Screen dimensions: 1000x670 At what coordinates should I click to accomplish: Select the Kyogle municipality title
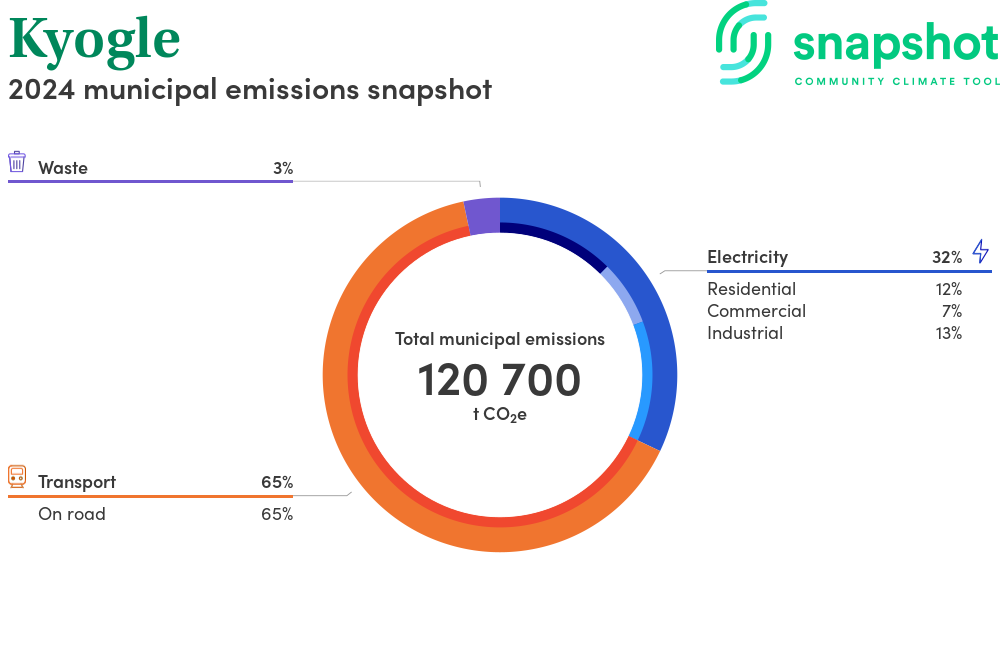[x=95, y=40]
